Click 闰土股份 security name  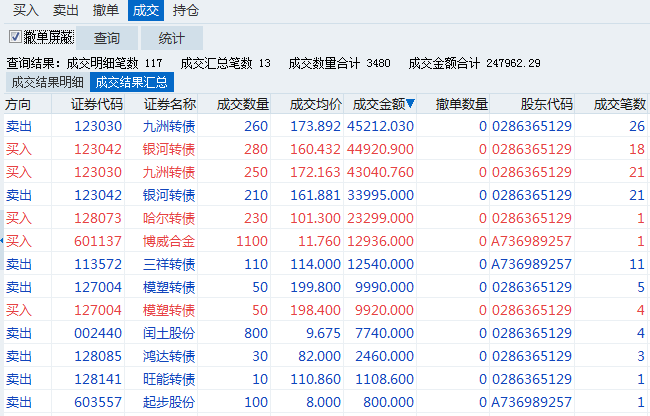pos(169,333)
